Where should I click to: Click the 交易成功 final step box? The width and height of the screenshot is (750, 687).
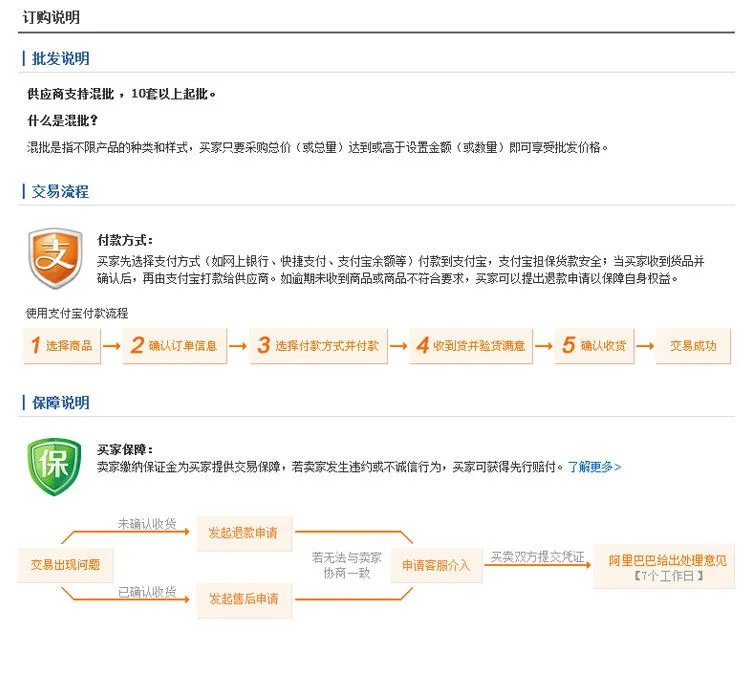693,346
